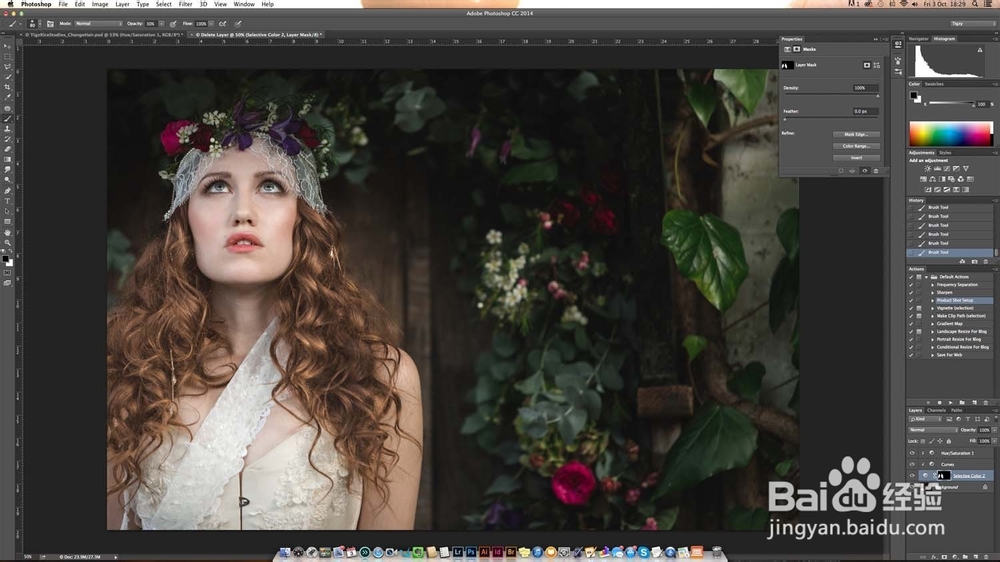Hide the Hue/Saturation 1 layer

[912, 453]
